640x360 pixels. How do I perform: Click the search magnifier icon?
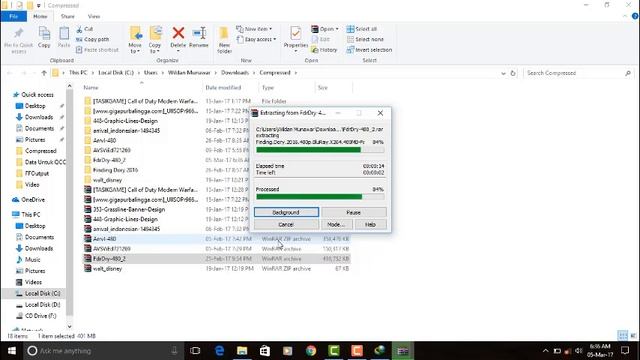pyautogui.click(x=628, y=73)
